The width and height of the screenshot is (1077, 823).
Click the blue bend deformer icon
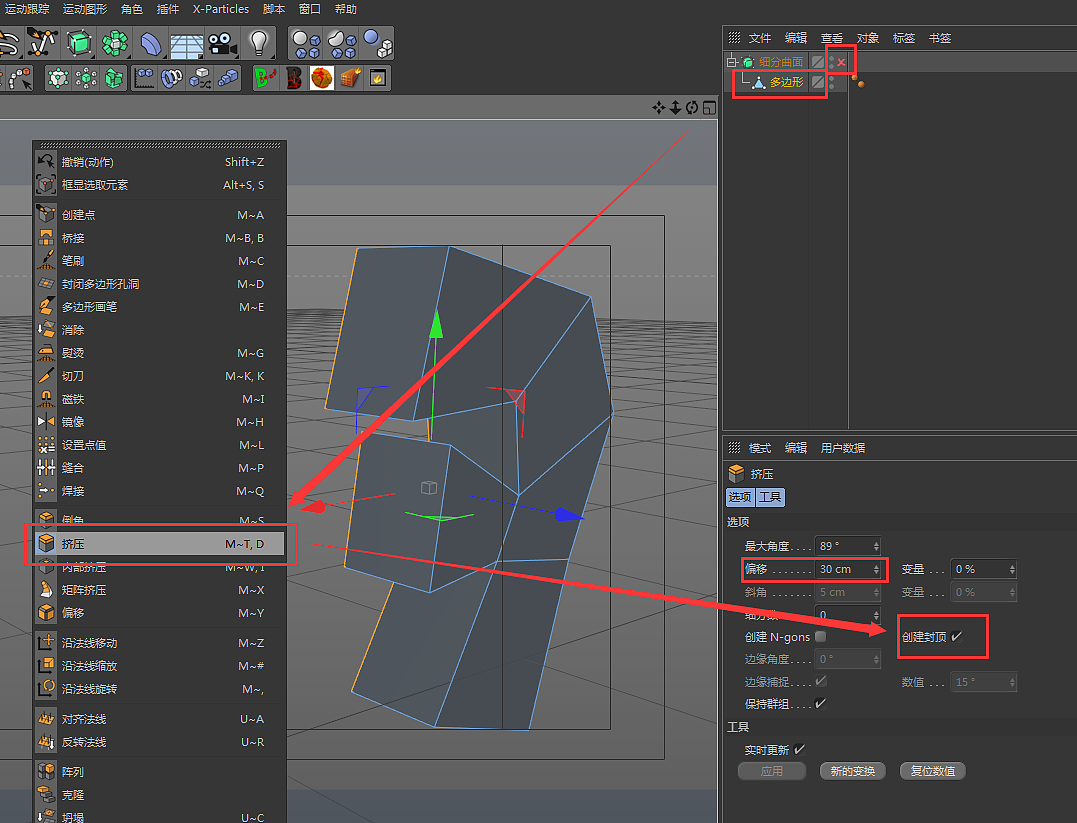point(150,43)
